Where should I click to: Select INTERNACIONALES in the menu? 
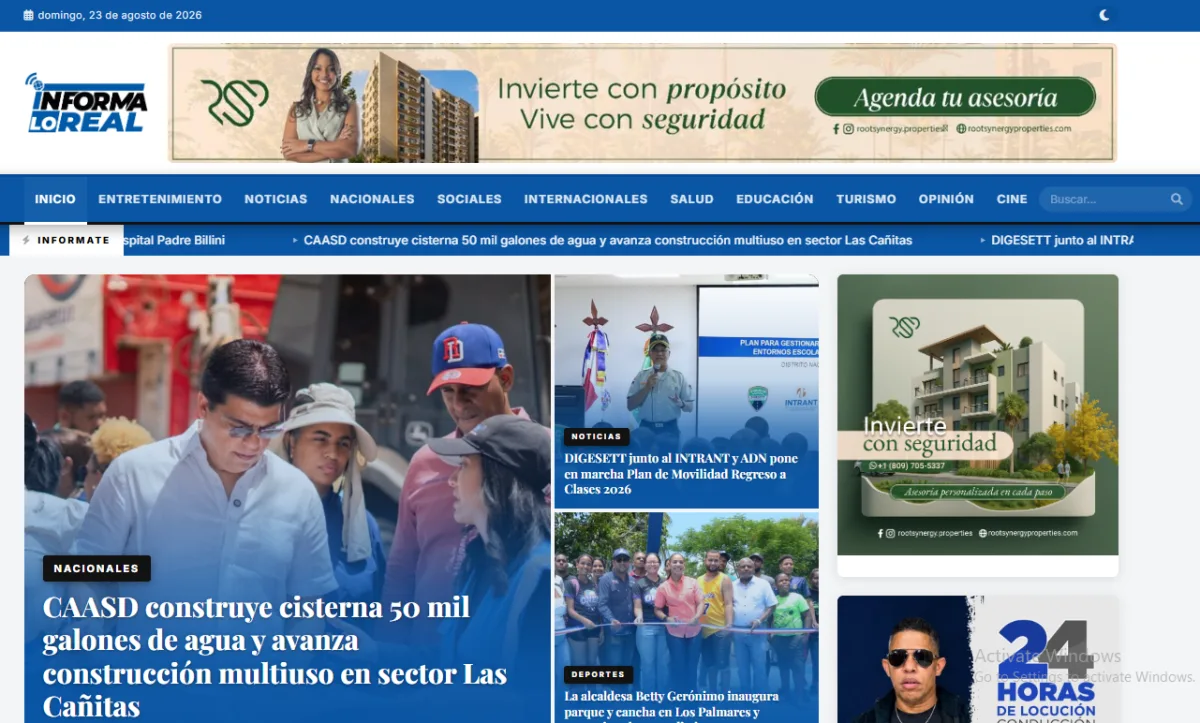point(586,199)
